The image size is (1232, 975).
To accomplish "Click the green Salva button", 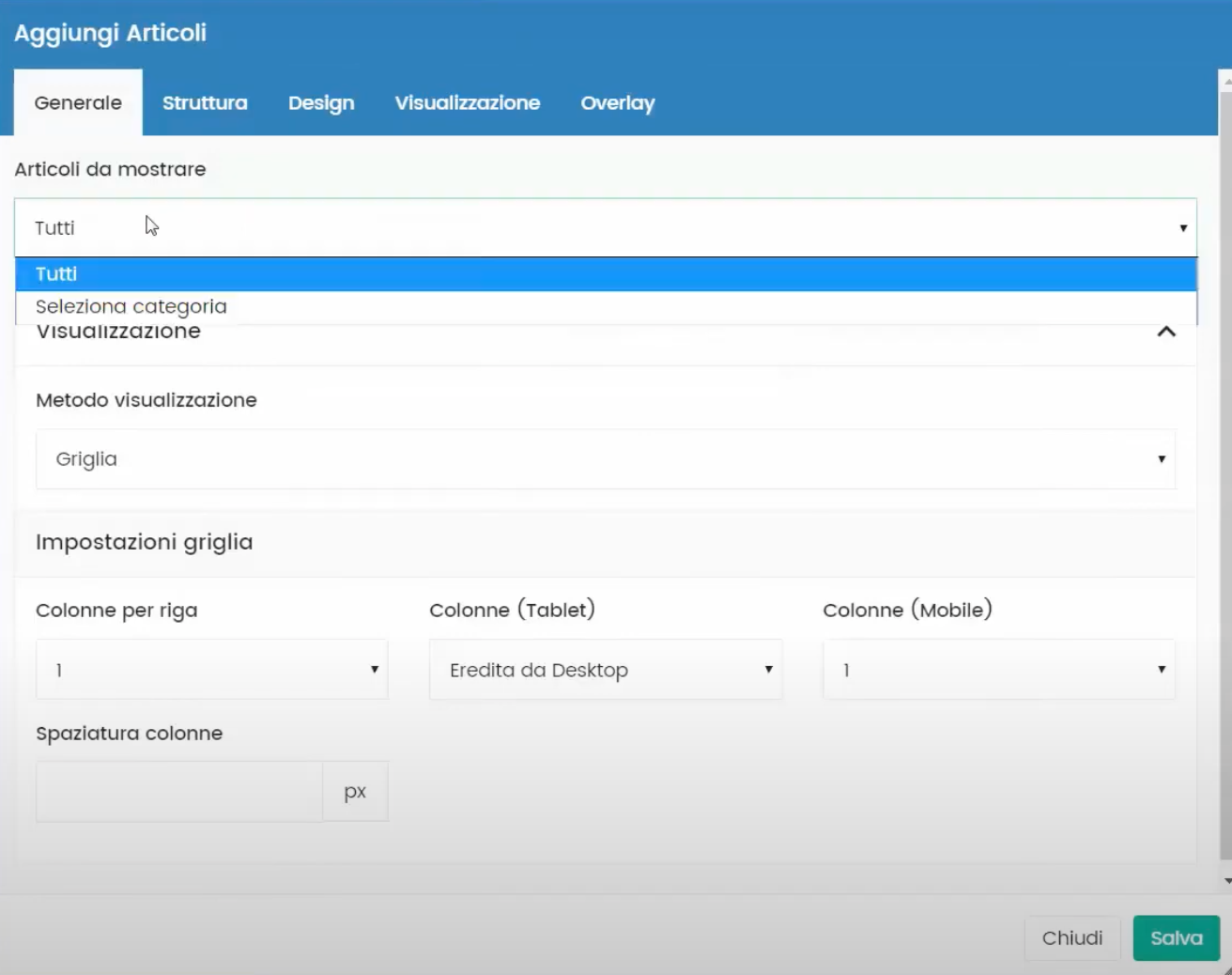I will (x=1176, y=937).
